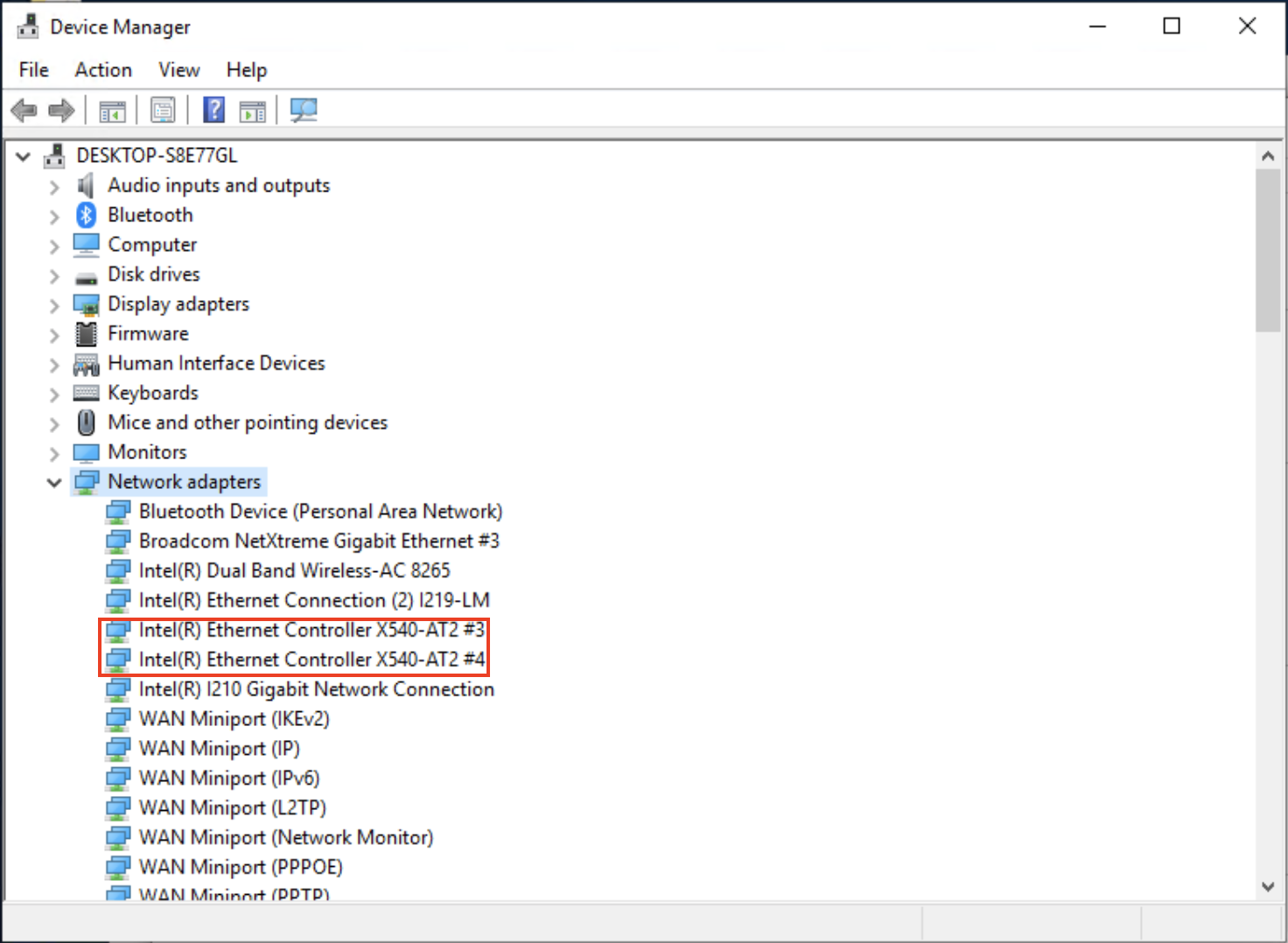Image resolution: width=1288 pixels, height=943 pixels.
Task: Click the blue Help toolbar icon
Action: (213, 110)
